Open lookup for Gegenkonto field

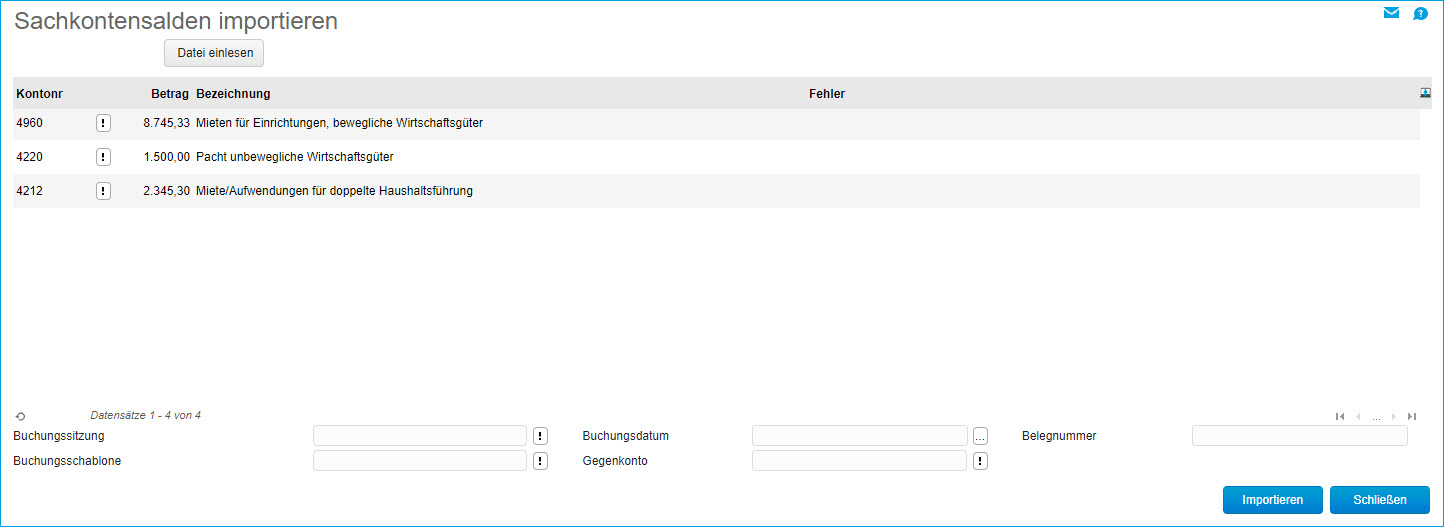coord(981,461)
